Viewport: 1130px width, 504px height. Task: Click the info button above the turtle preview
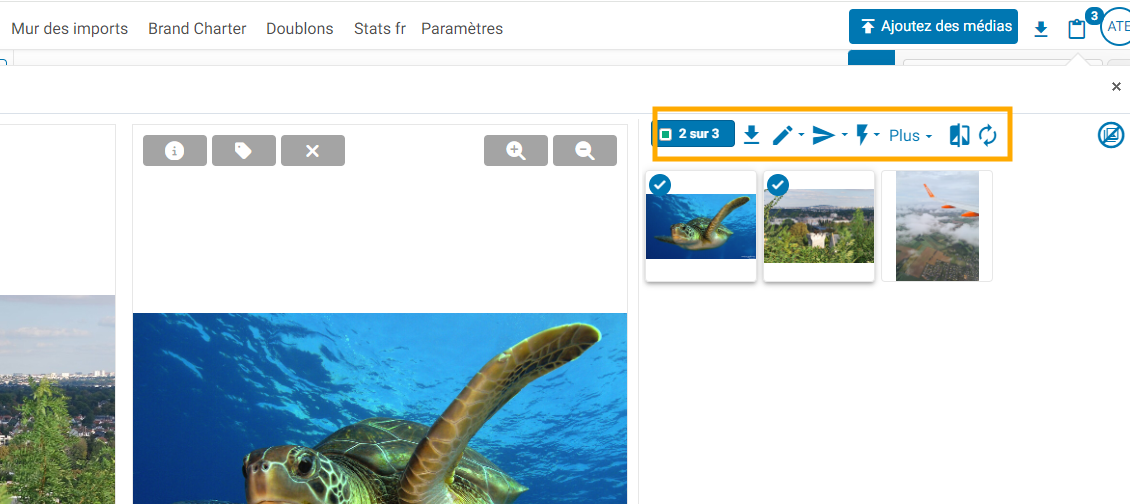point(174,151)
